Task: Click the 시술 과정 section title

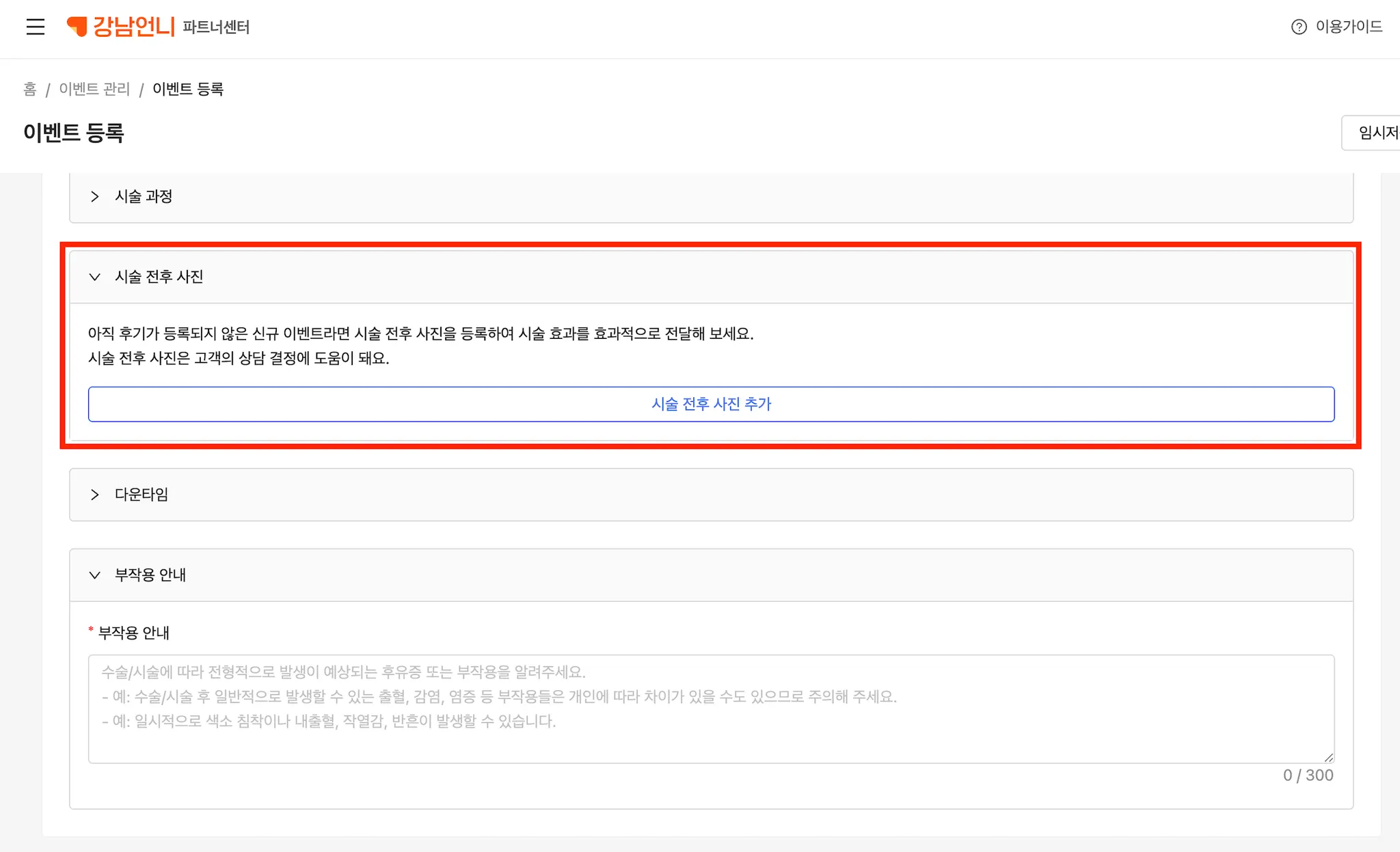Action: [144, 197]
